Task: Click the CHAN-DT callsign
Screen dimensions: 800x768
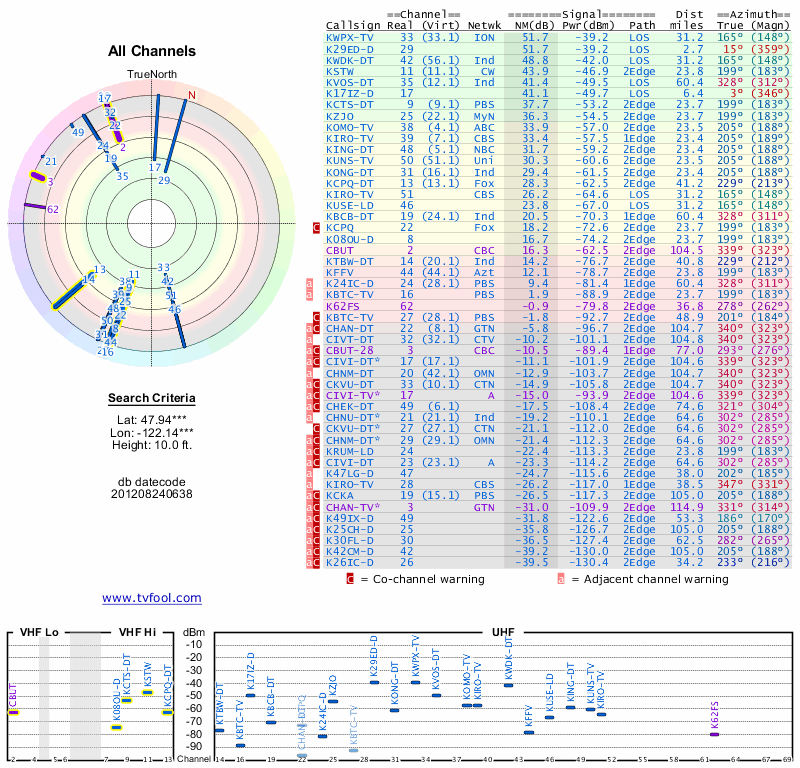Action: point(349,329)
